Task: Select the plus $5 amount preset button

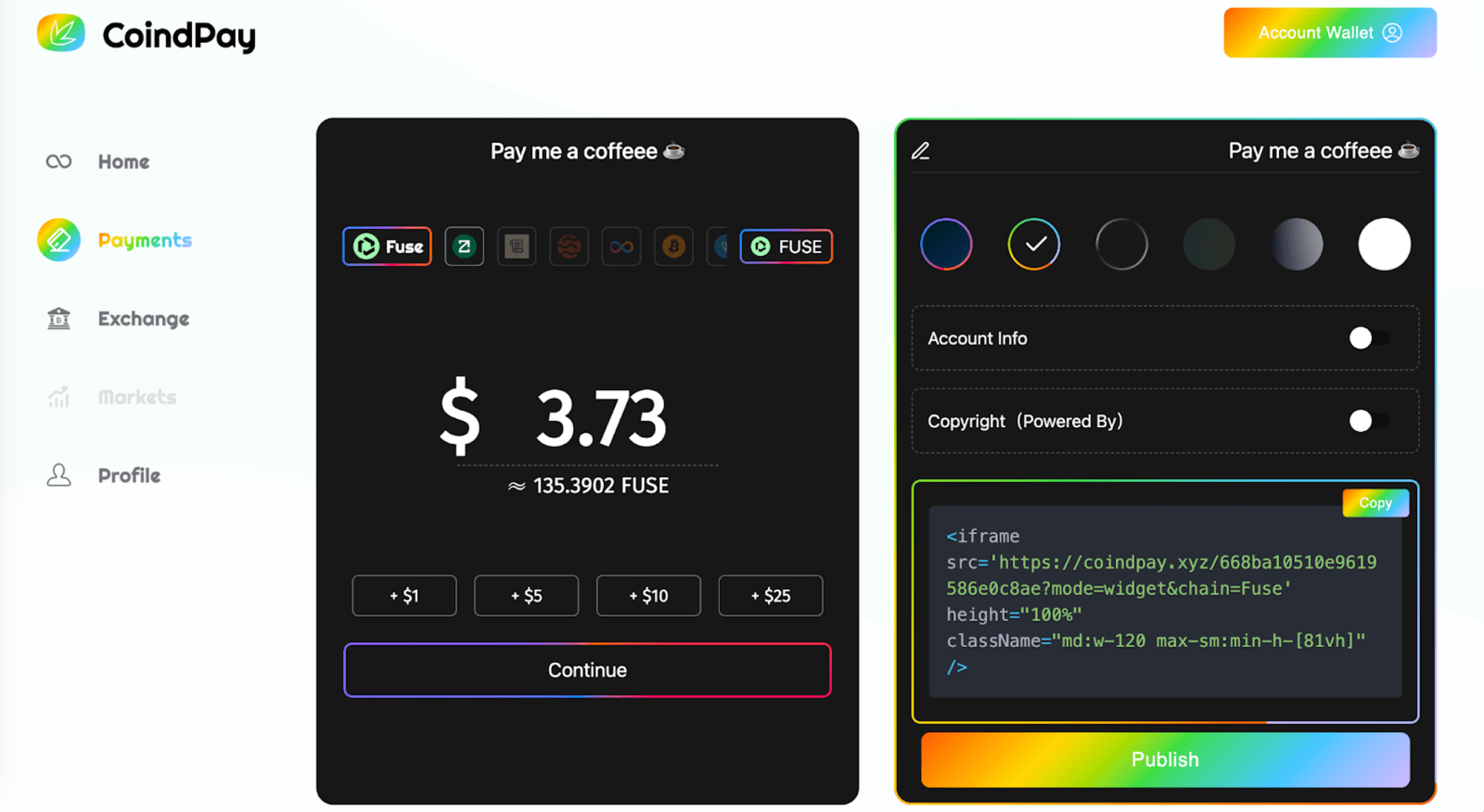Action: click(x=527, y=595)
